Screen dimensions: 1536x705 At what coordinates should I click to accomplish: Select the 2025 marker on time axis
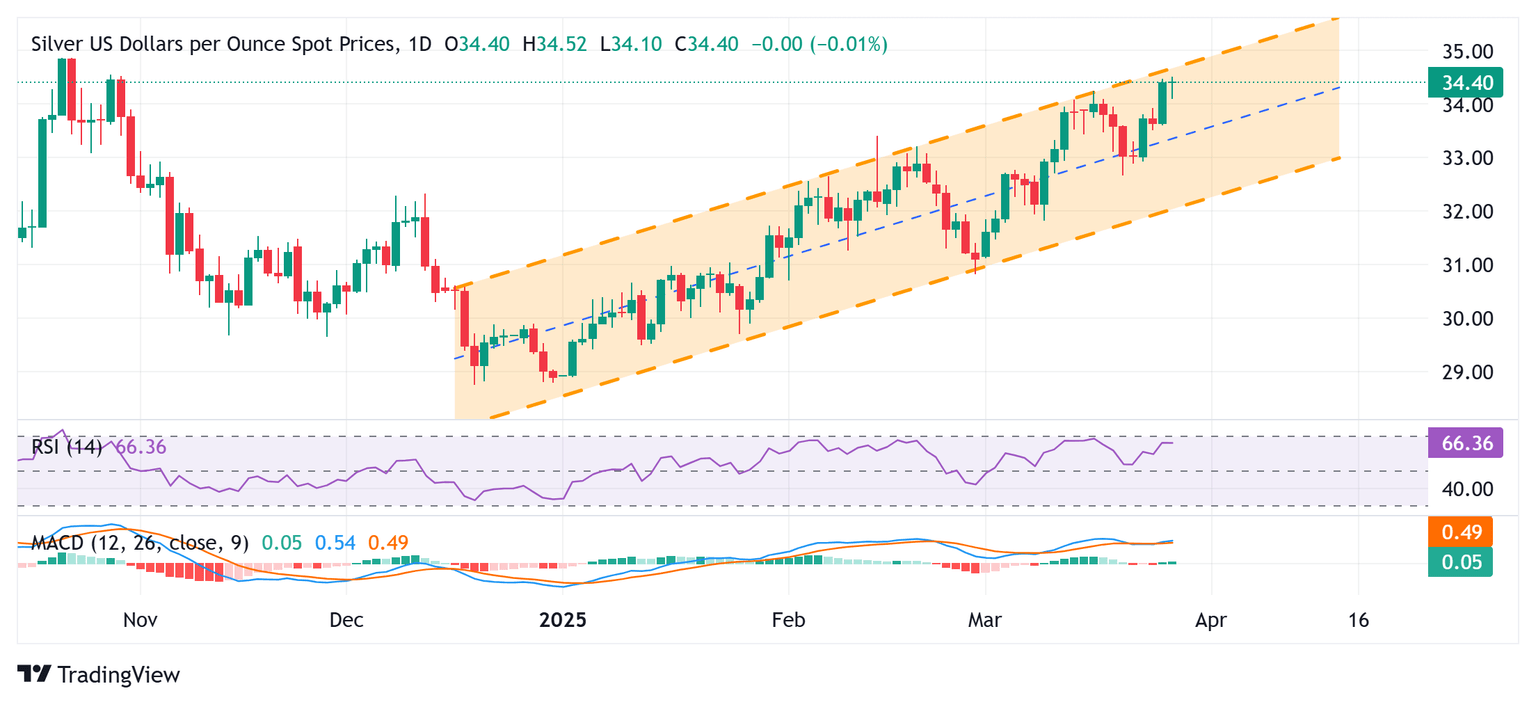point(562,620)
